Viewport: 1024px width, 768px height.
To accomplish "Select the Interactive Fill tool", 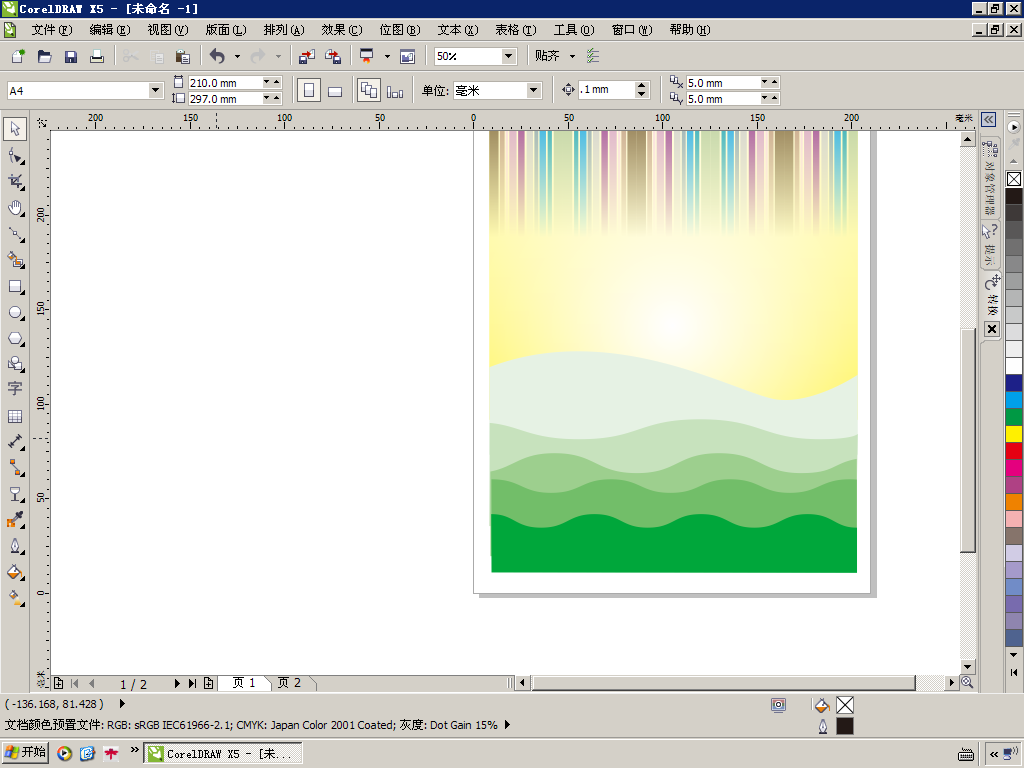I will [x=15, y=598].
